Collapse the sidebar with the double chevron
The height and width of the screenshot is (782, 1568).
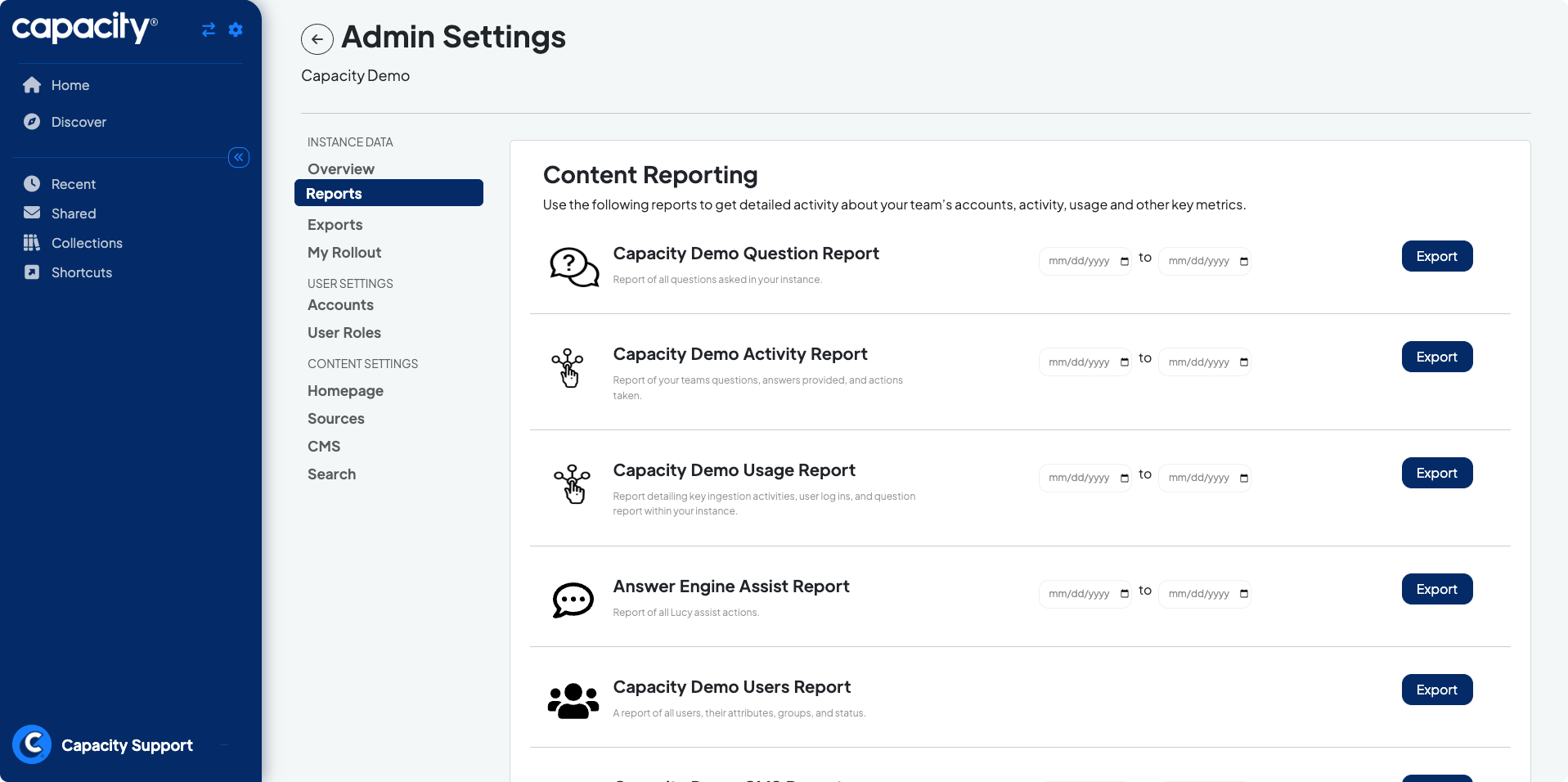[x=239, y=157]
